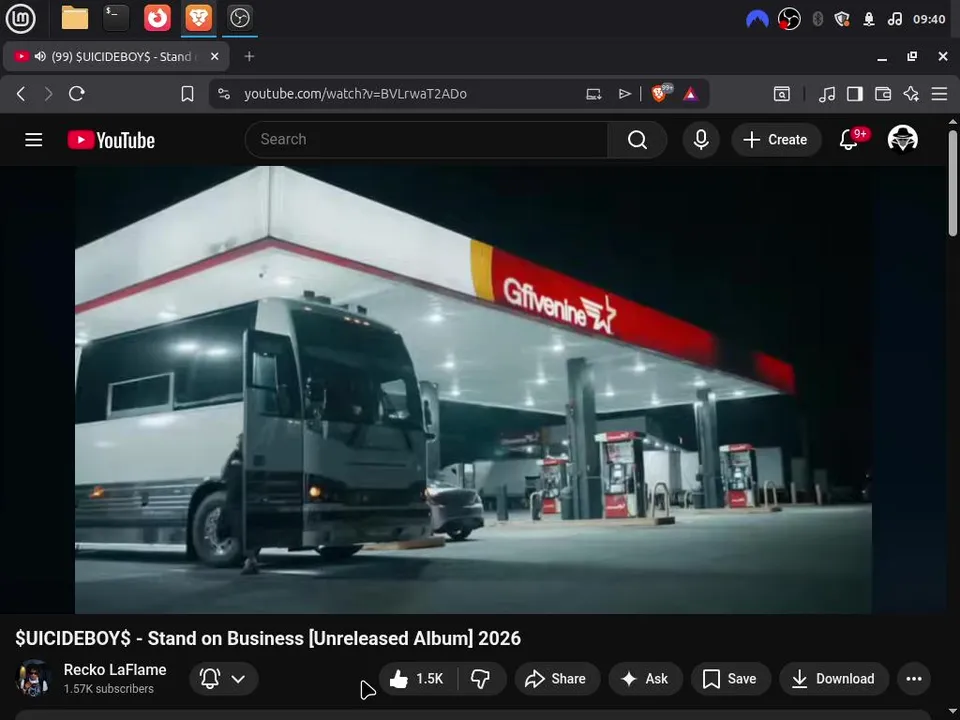The height and width of the screenshot is (720, 960).
Task: Open the sound music note tray applet
Action: point(894,19)
